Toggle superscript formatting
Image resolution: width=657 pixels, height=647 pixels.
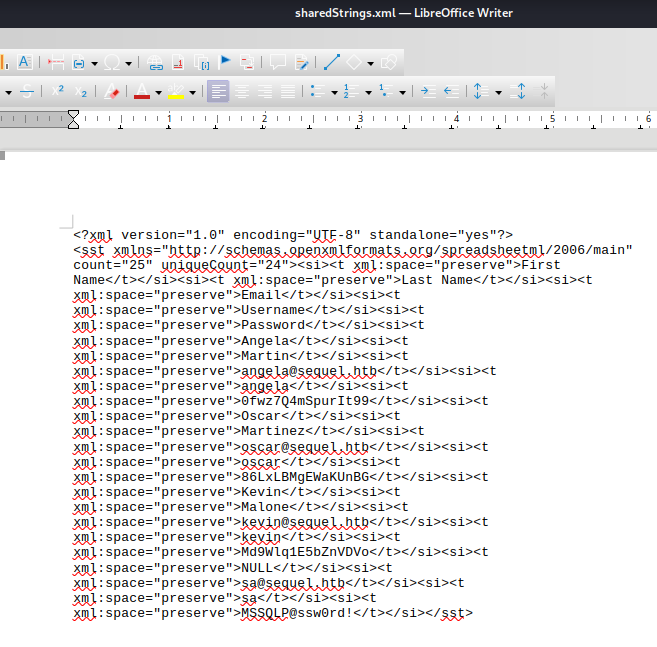[58, 91]
